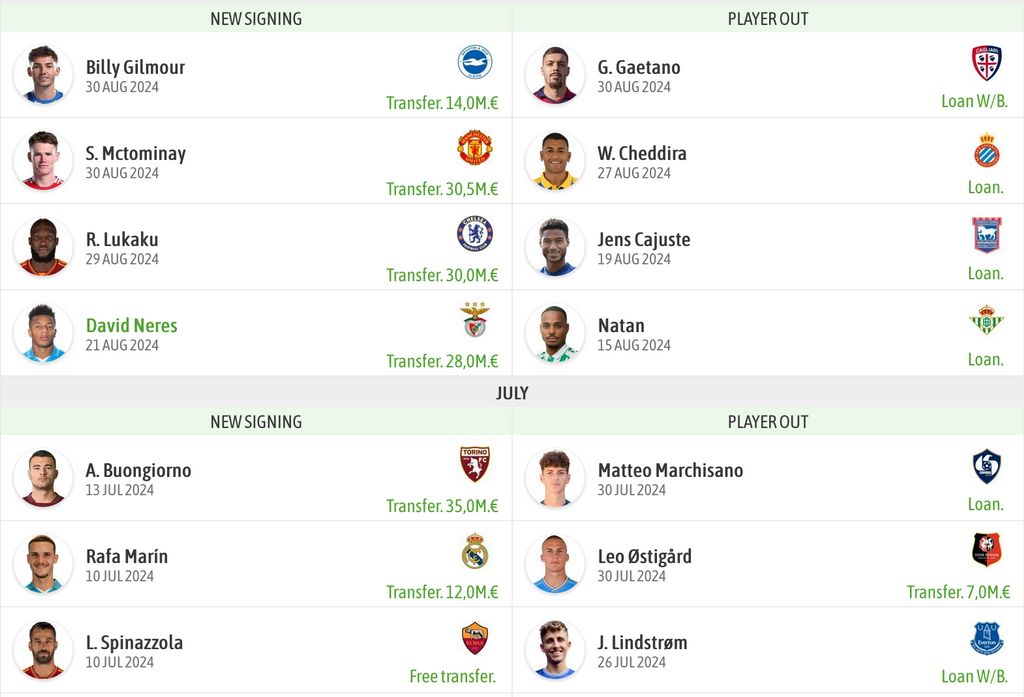This screenshot has width=1024, height=697.
Task: Open the AS Roma badge beside L. Spinazzola
Action: 475,638
